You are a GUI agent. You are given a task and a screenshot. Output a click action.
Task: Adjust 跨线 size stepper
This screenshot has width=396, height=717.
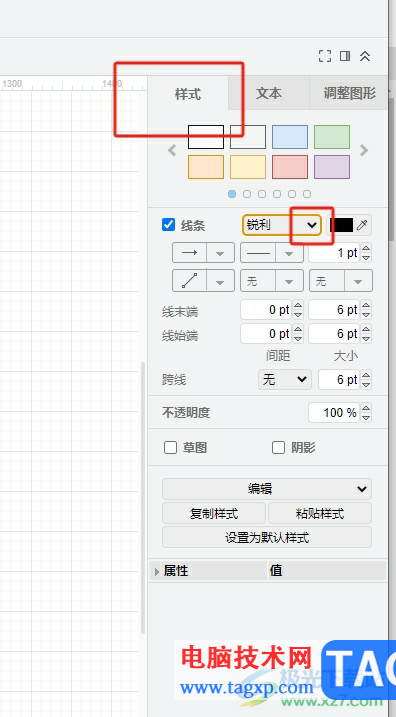(x=366, y=380)
